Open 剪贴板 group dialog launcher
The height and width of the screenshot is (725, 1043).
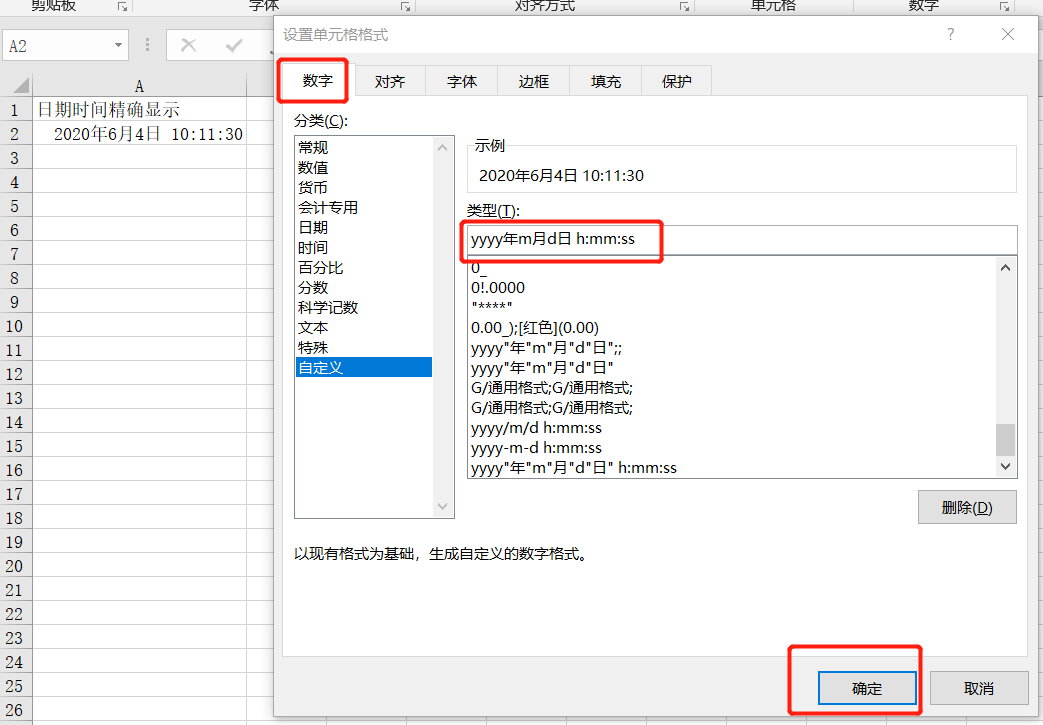tap(122, 6)
